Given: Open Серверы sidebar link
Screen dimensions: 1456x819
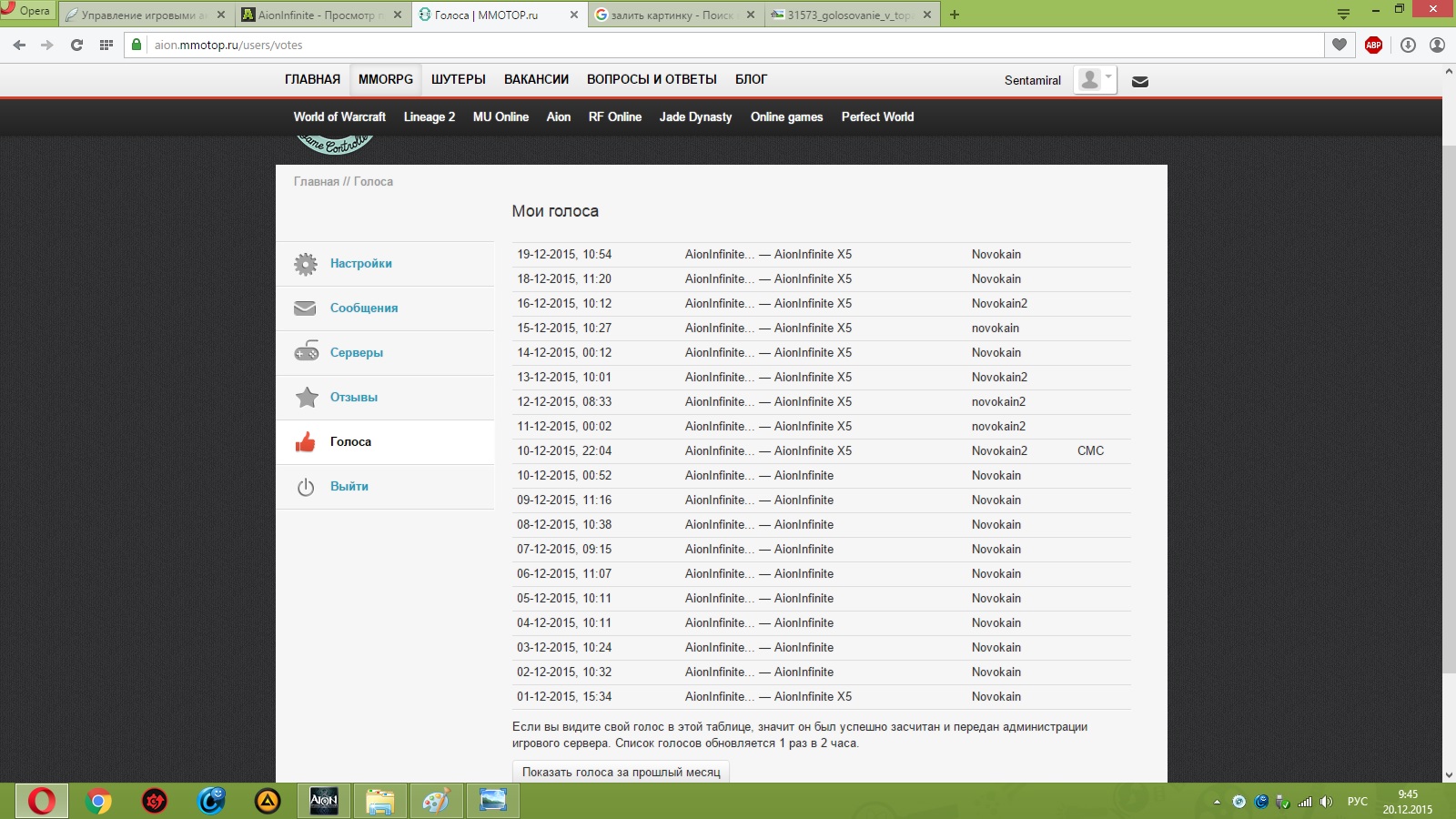Looking at the screenshot, I should tap(357, 352).
